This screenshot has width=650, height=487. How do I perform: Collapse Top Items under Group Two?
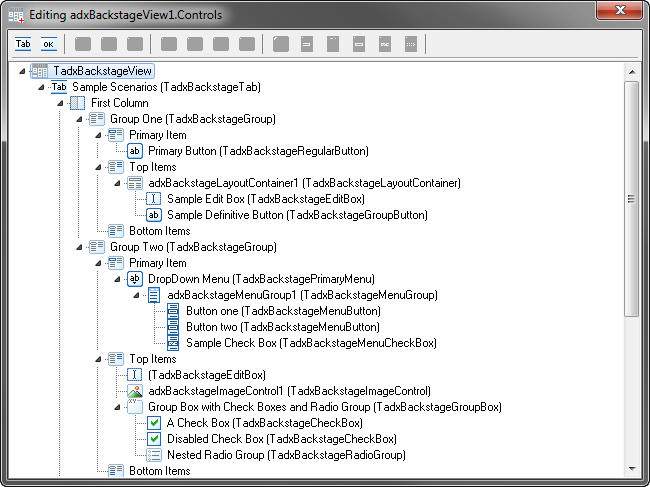click(98, 359)
